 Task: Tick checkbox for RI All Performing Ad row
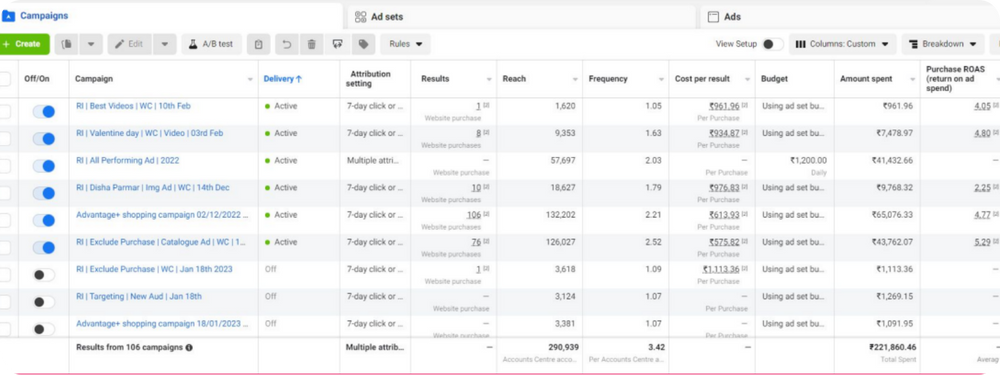pyautogui.click(x=4, y=166)
